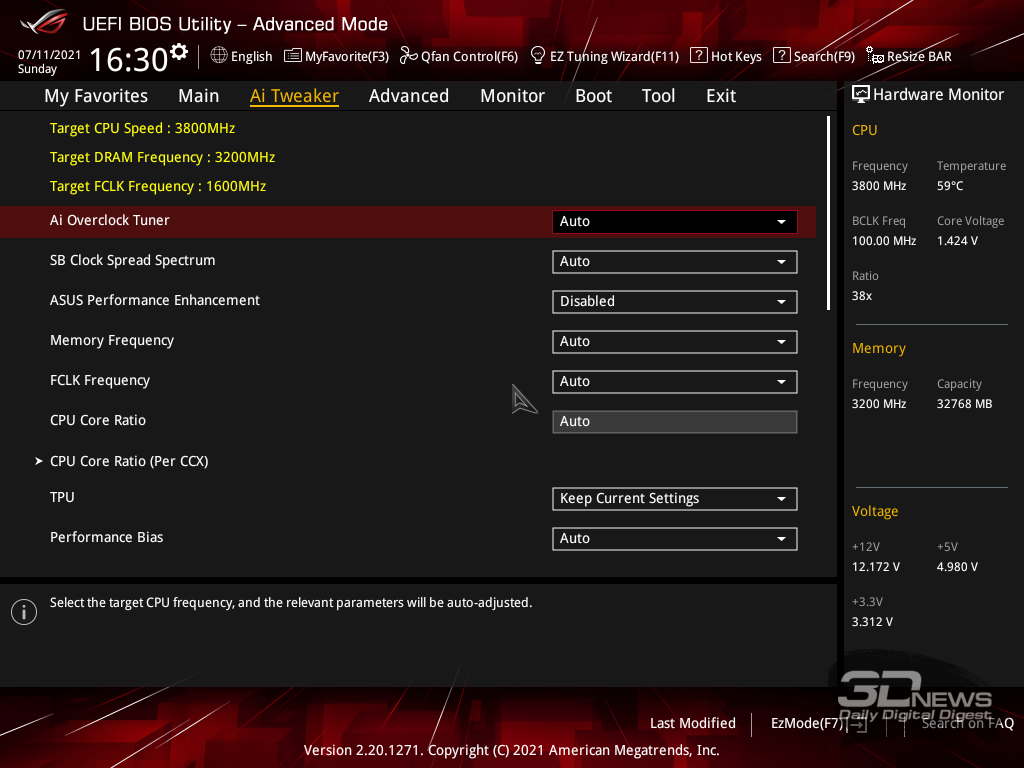Select Performance Bias label
This screenshot has width=1024, height=768.
pos(106,537)
